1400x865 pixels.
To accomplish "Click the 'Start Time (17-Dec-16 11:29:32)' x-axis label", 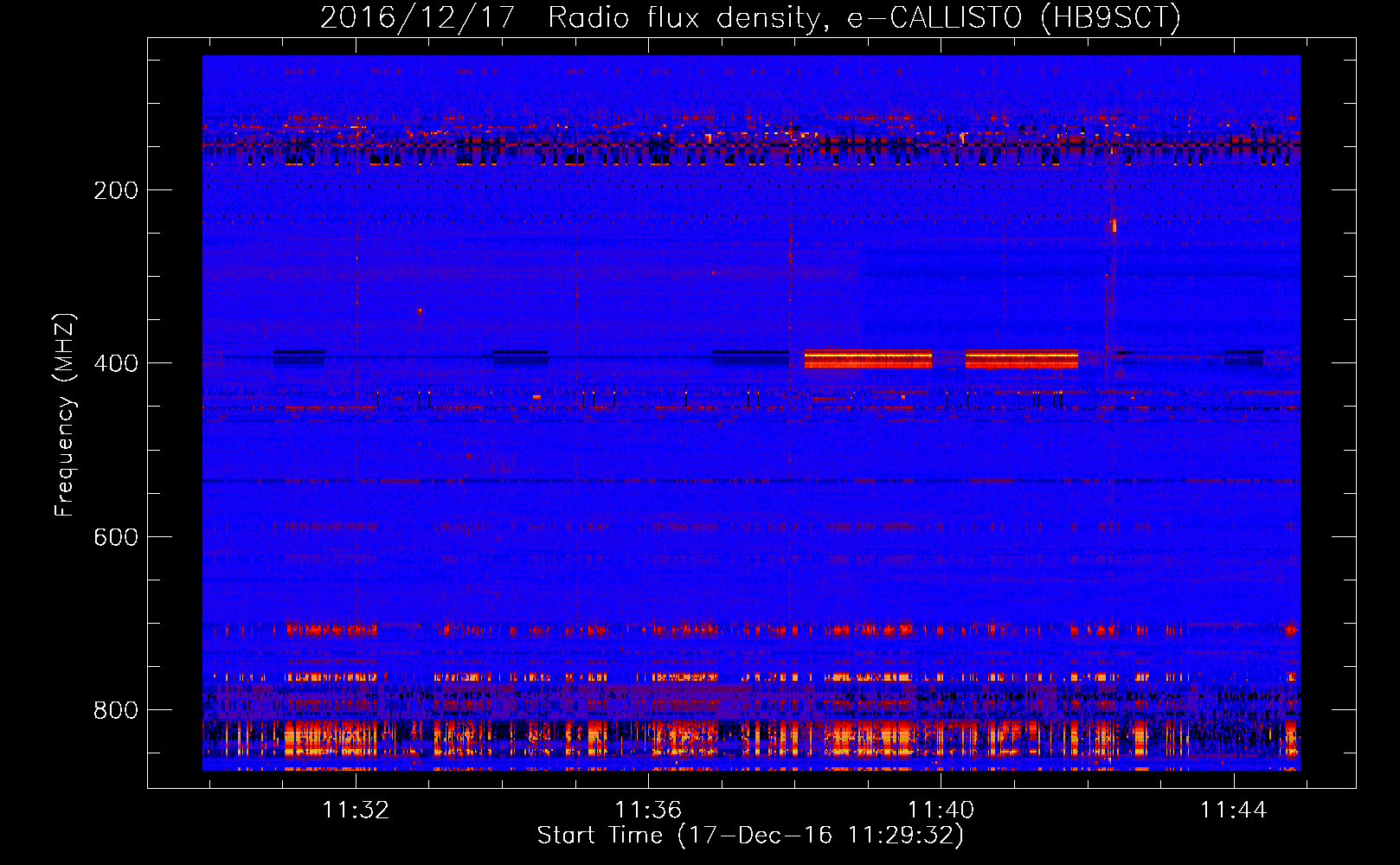I will pos(750,836).
